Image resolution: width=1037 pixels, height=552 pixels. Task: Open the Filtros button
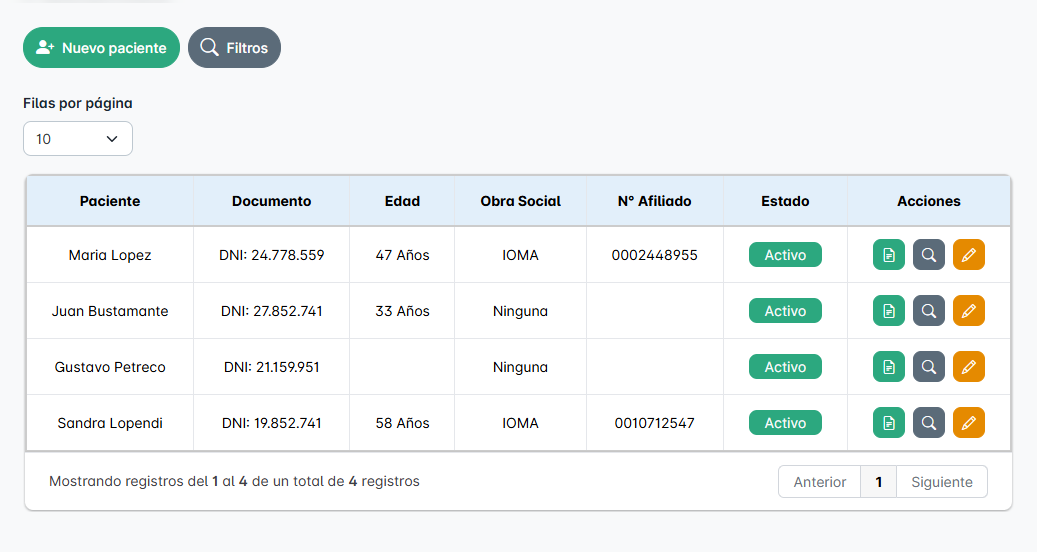click(234, 48)
